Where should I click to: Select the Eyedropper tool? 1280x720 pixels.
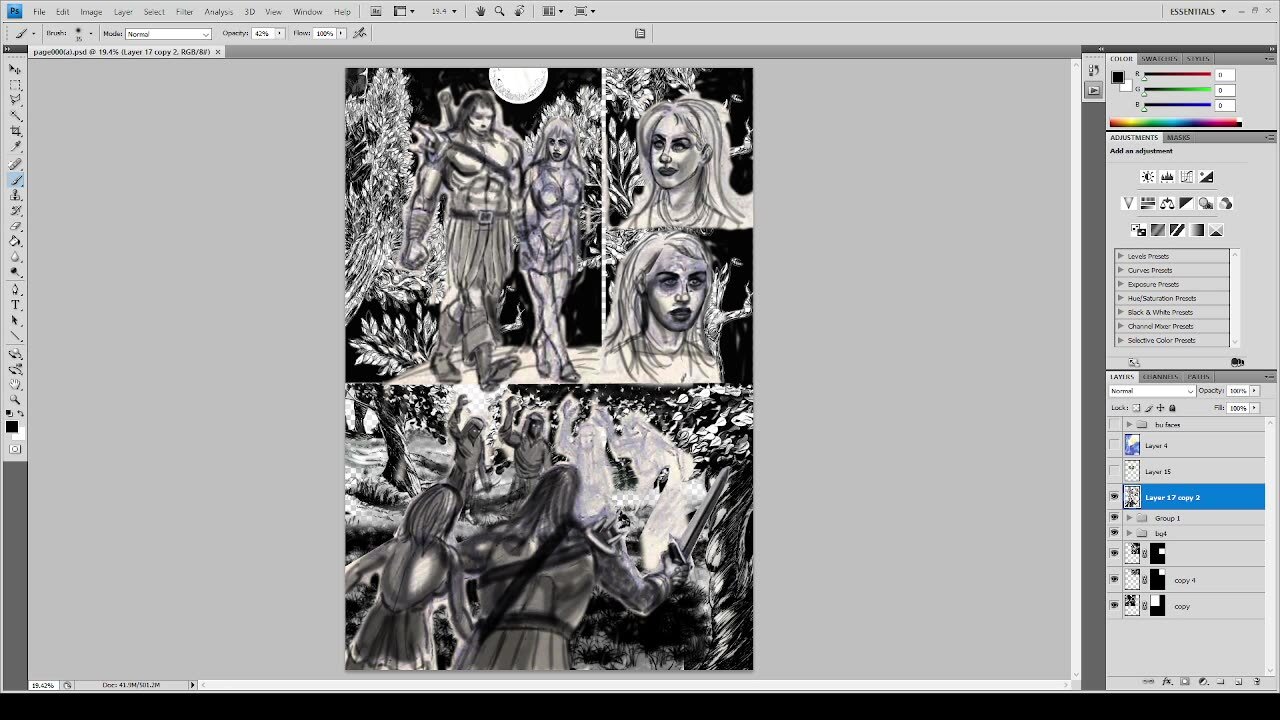[x=15, y=147]
